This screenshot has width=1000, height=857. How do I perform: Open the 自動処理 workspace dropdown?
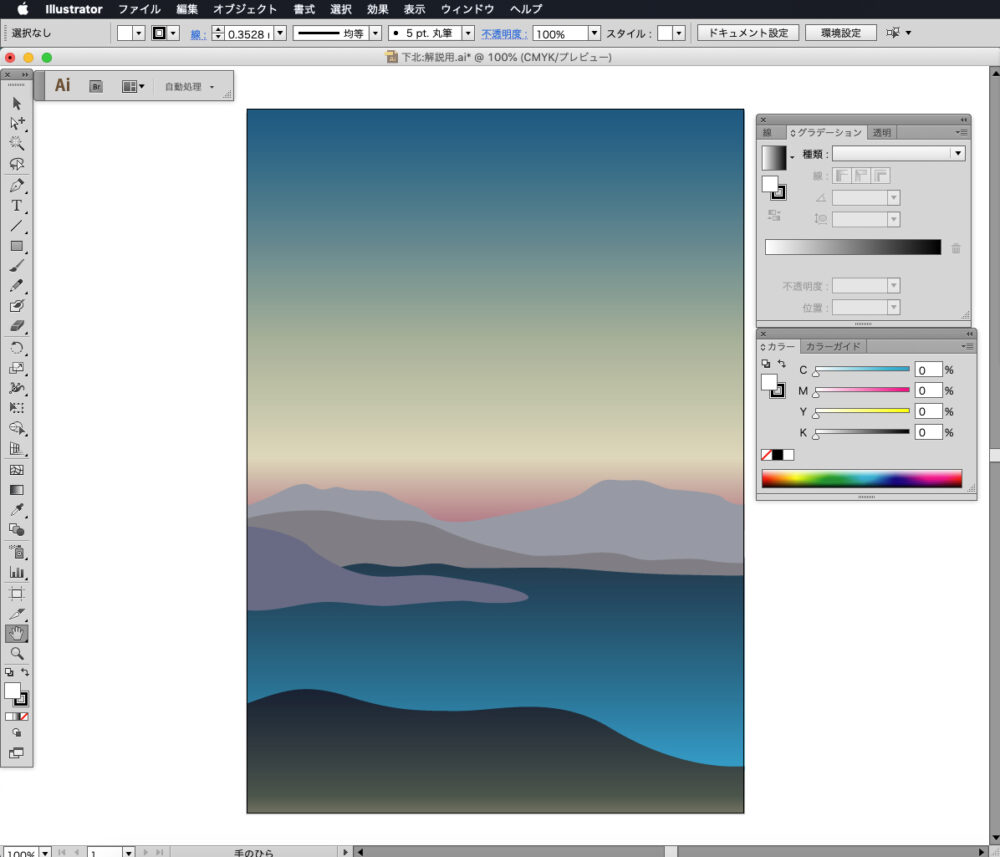[x=189, y=87]
